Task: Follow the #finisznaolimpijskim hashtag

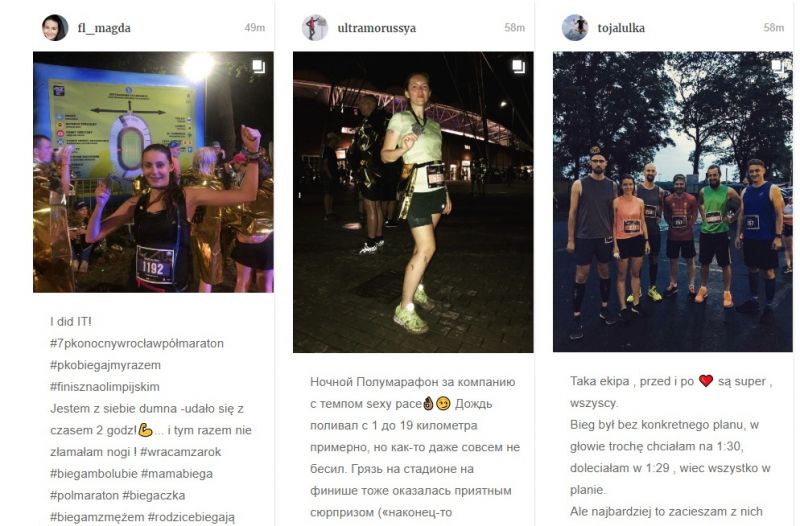Action: click(105, 387)
